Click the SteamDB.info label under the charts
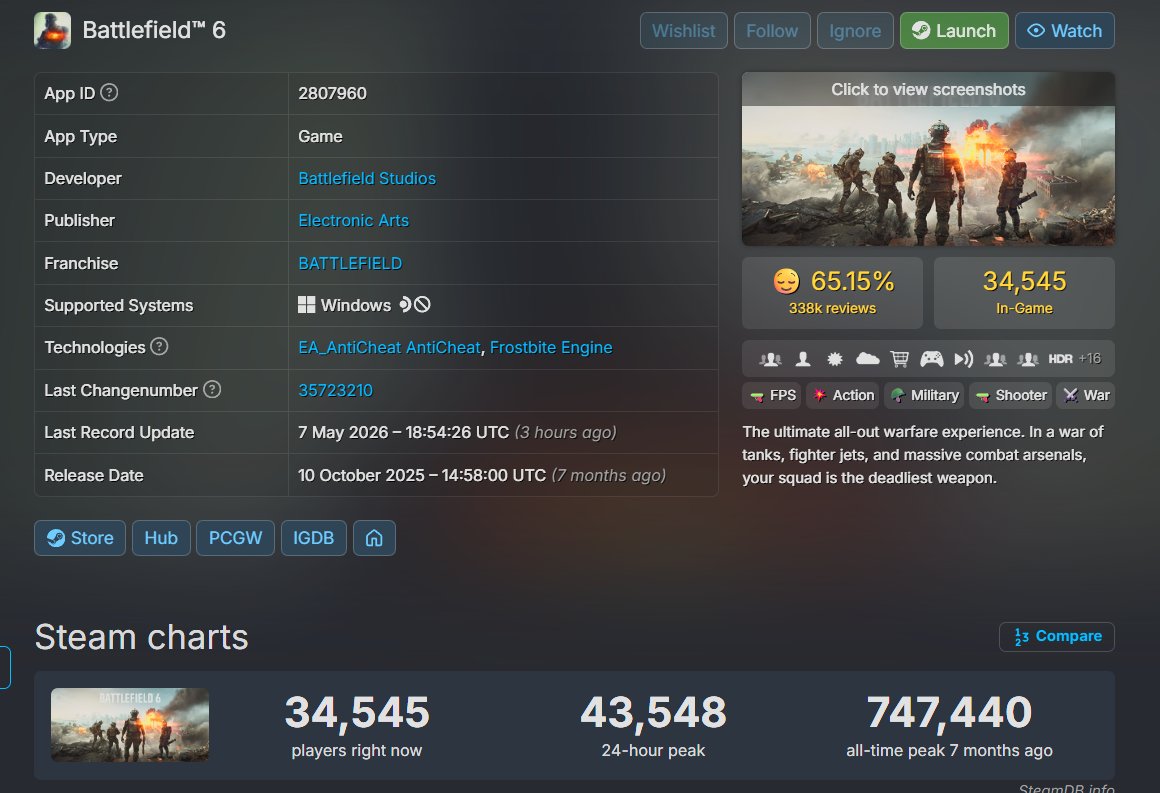 pyautogui.click(x=1066, y=787)
